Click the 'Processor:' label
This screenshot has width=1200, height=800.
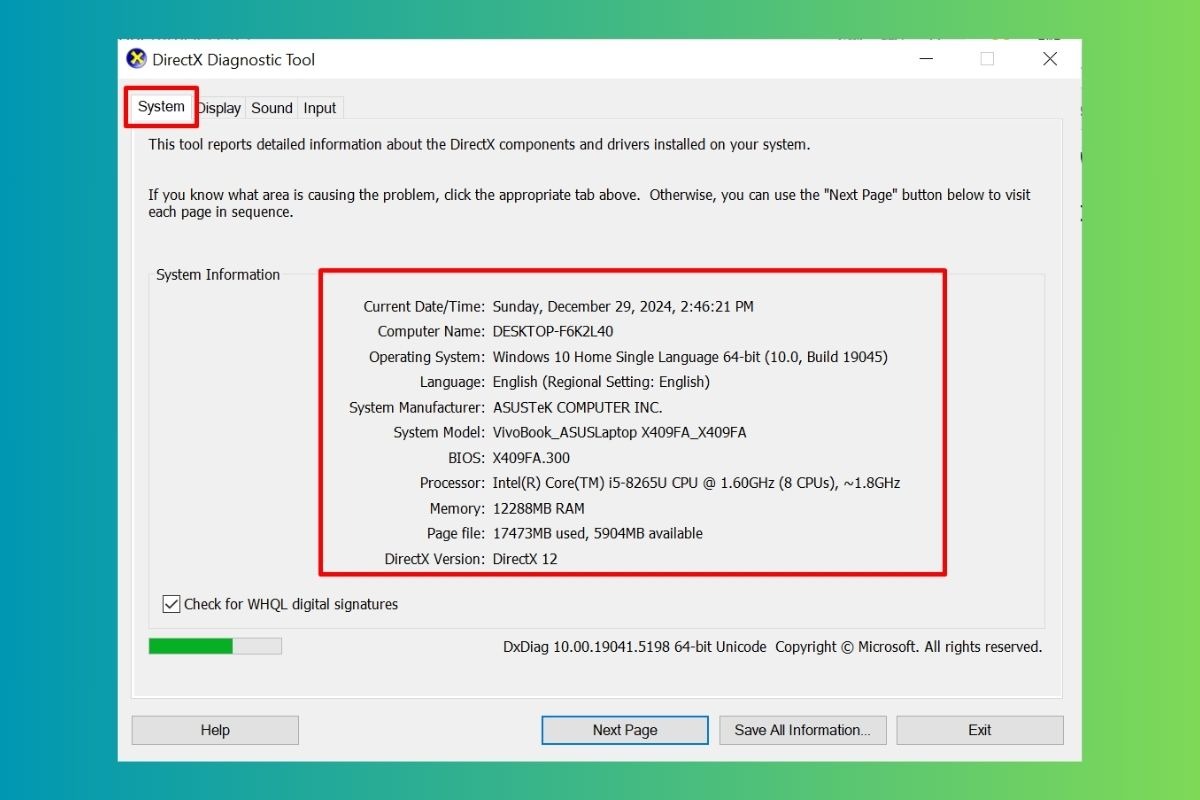tap(453, 483)
